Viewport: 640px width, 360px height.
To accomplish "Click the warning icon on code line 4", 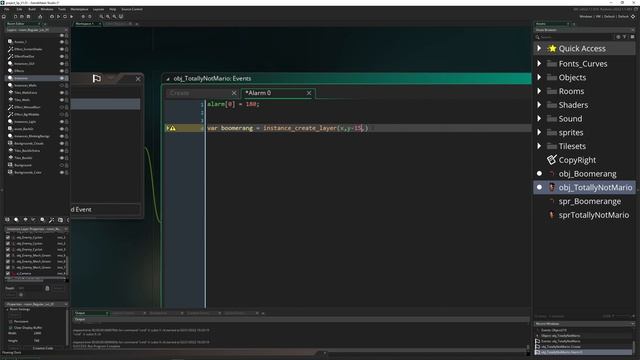I will point(172,128).
